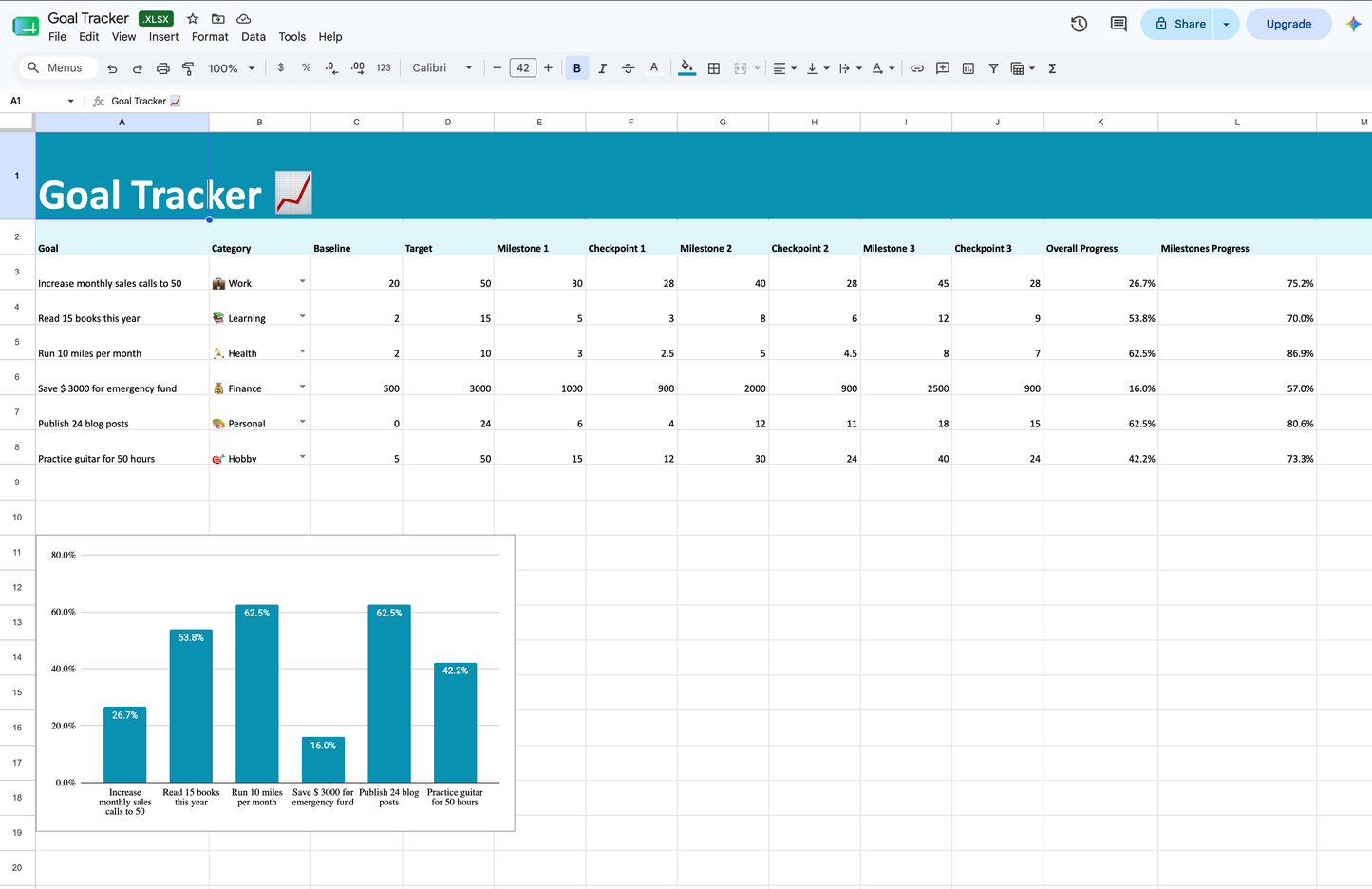
Task: Increase decimal places
Action: [x=357, y=67]
